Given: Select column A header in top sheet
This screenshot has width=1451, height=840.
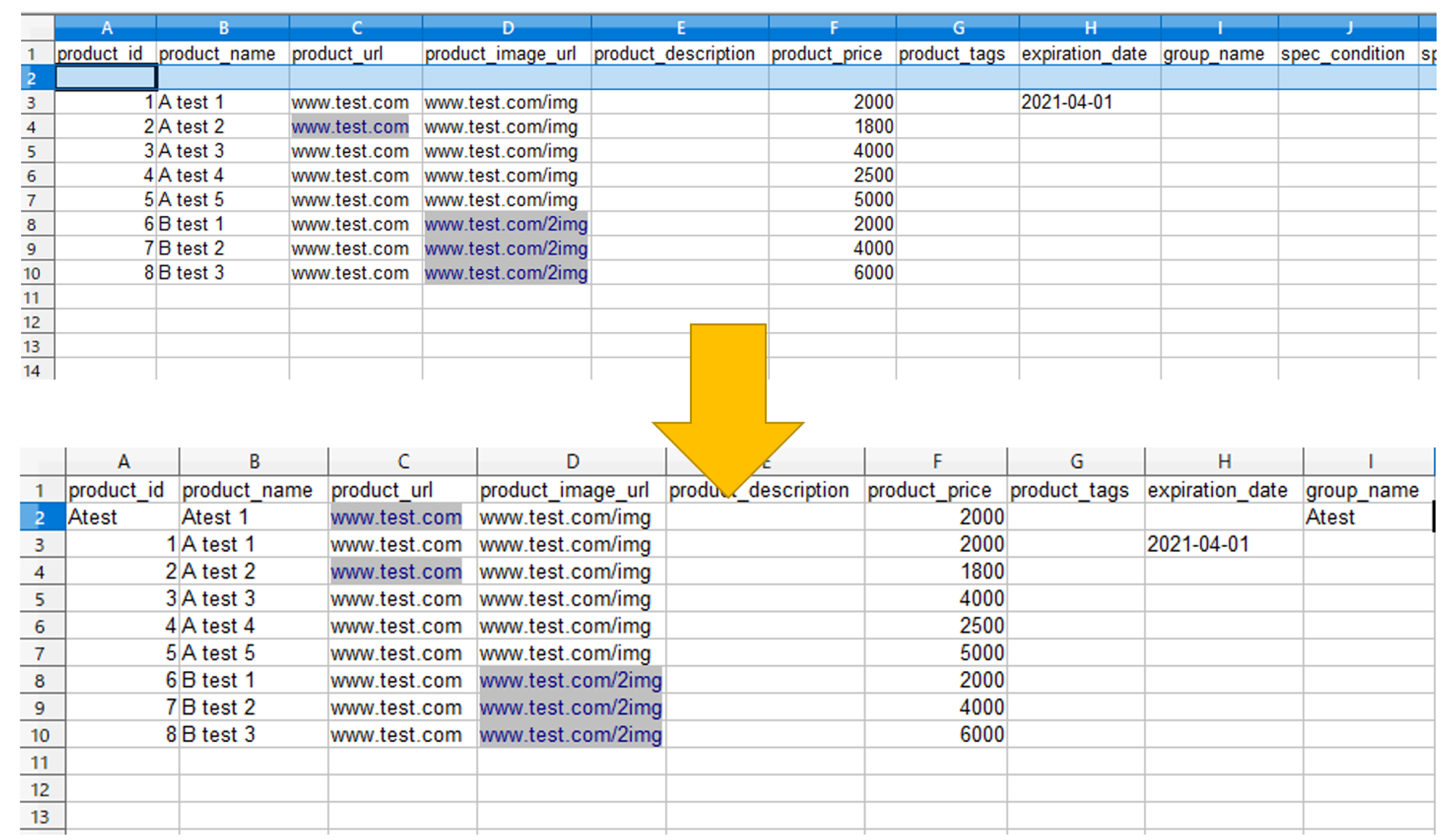Looking at the screenshot, I should coord(106,28).
